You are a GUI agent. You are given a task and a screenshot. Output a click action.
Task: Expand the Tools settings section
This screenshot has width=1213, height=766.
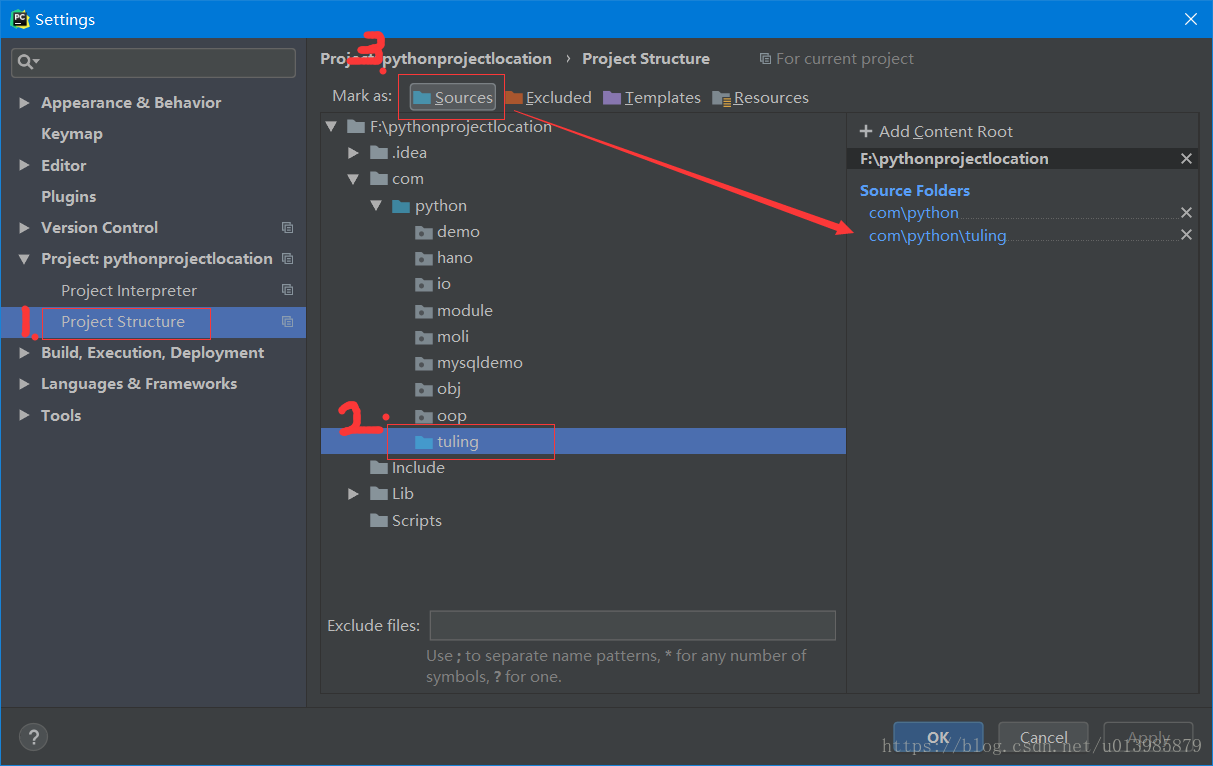pos(25,416)
